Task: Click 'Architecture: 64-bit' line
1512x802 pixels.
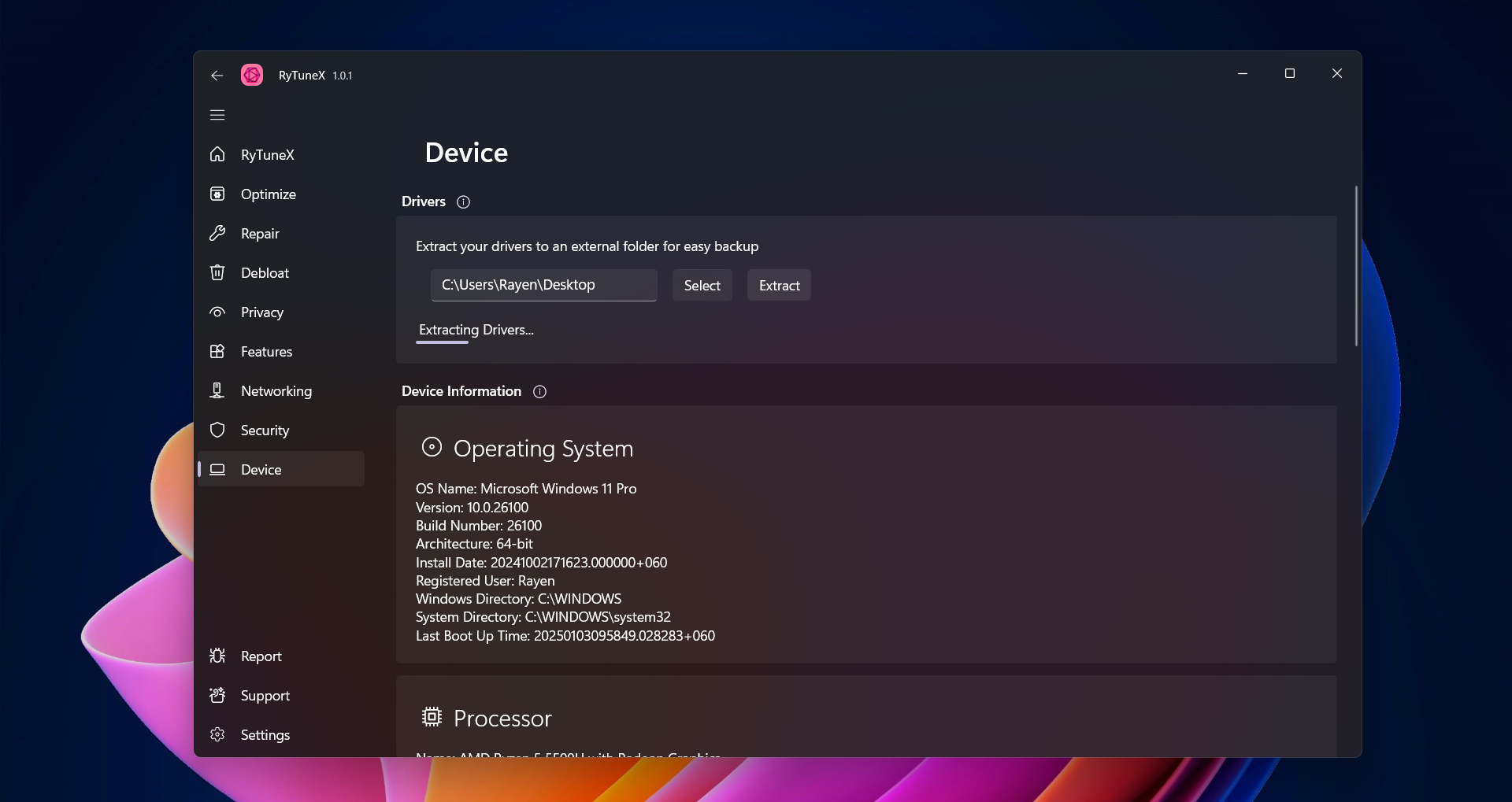Action: (474, 544)
